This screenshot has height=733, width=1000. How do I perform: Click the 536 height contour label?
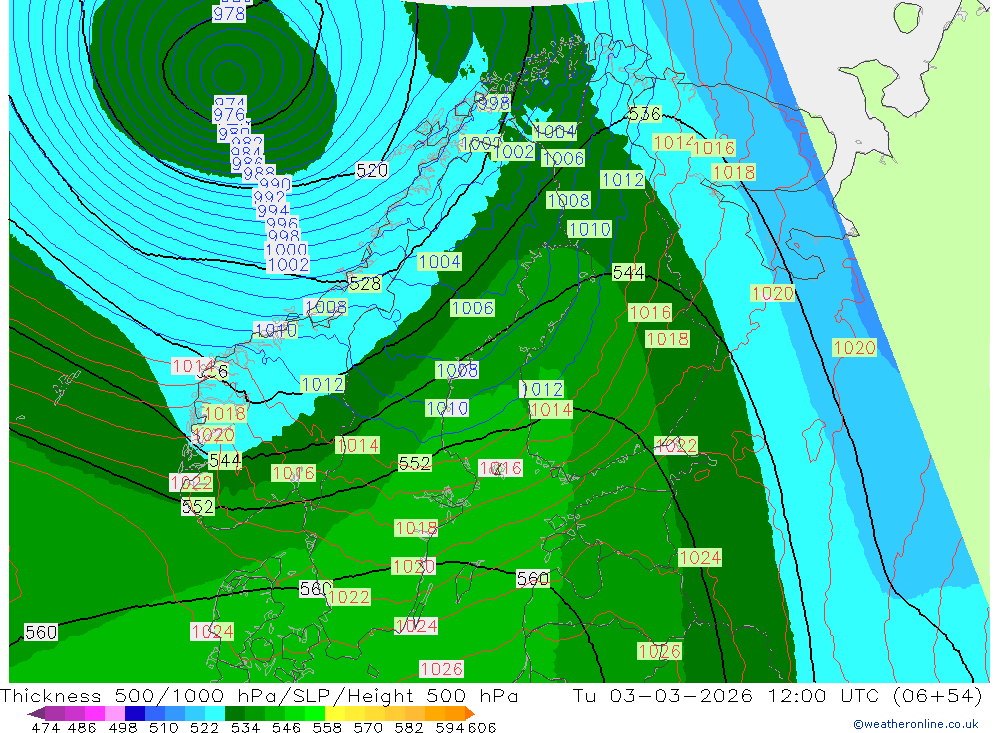644,114
